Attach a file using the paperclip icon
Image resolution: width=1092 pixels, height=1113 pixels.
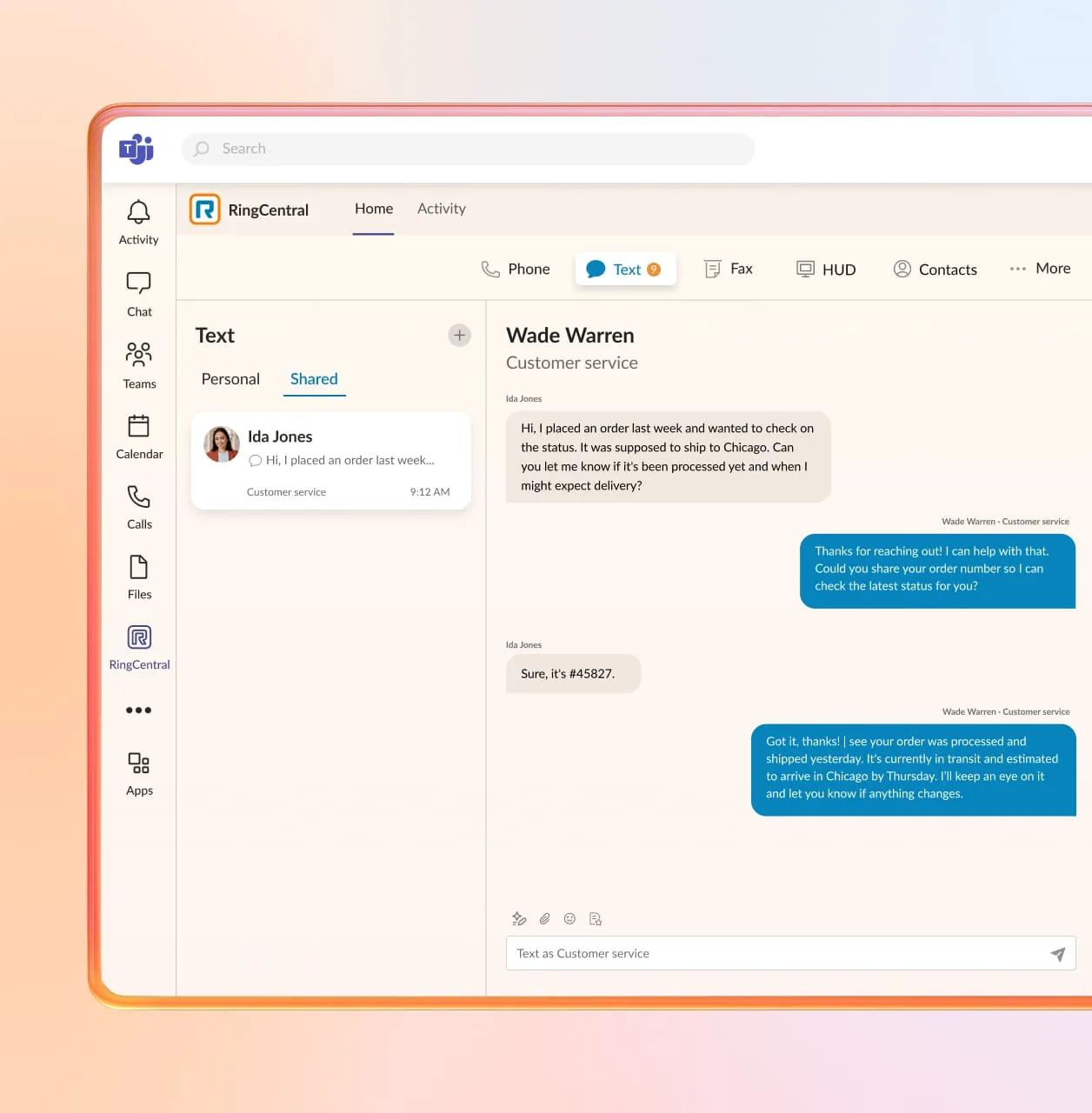pyautogui.click(x=544, y=918)
